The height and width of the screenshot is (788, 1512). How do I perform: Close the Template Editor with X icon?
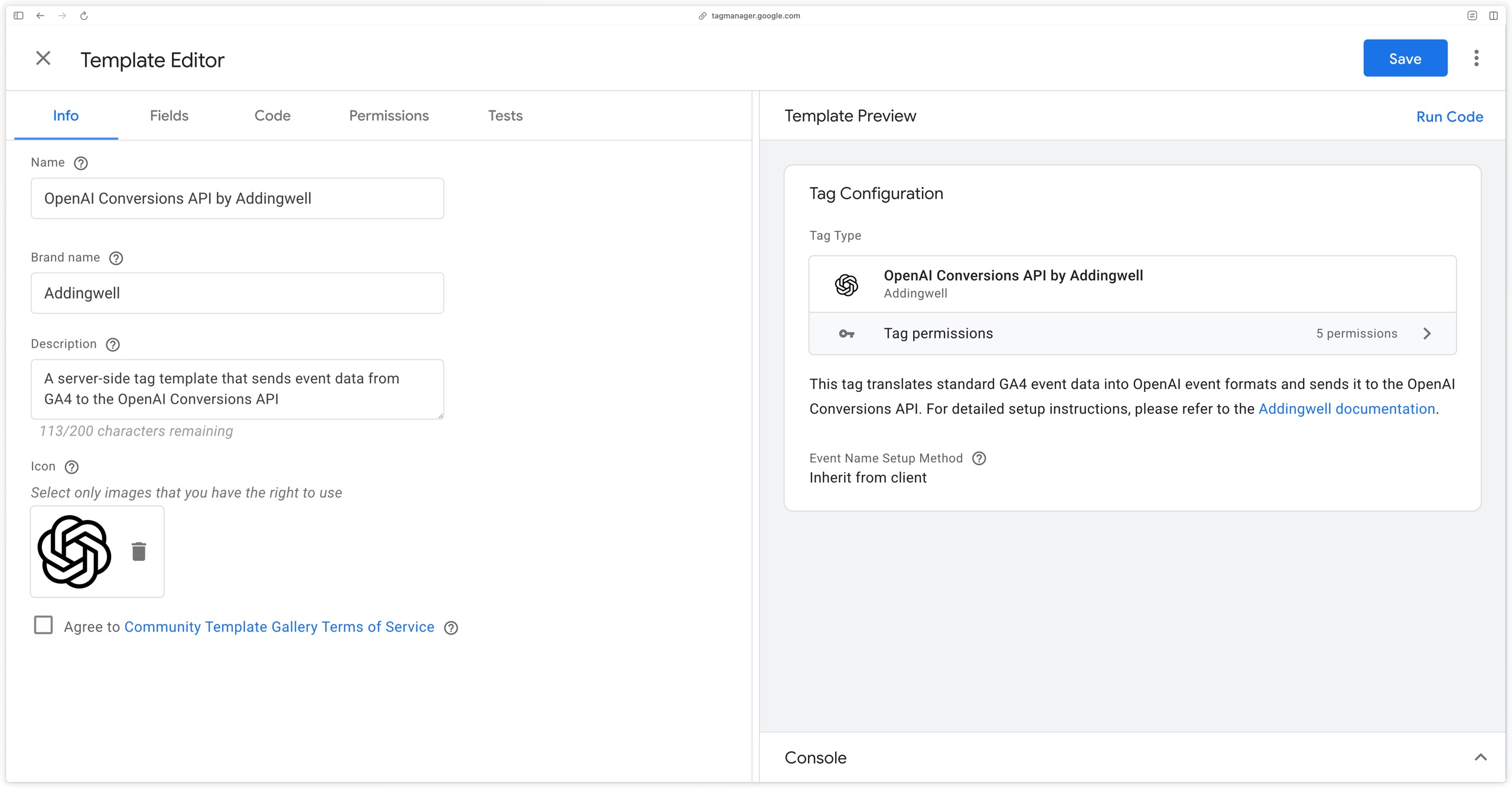click(43, 58)
